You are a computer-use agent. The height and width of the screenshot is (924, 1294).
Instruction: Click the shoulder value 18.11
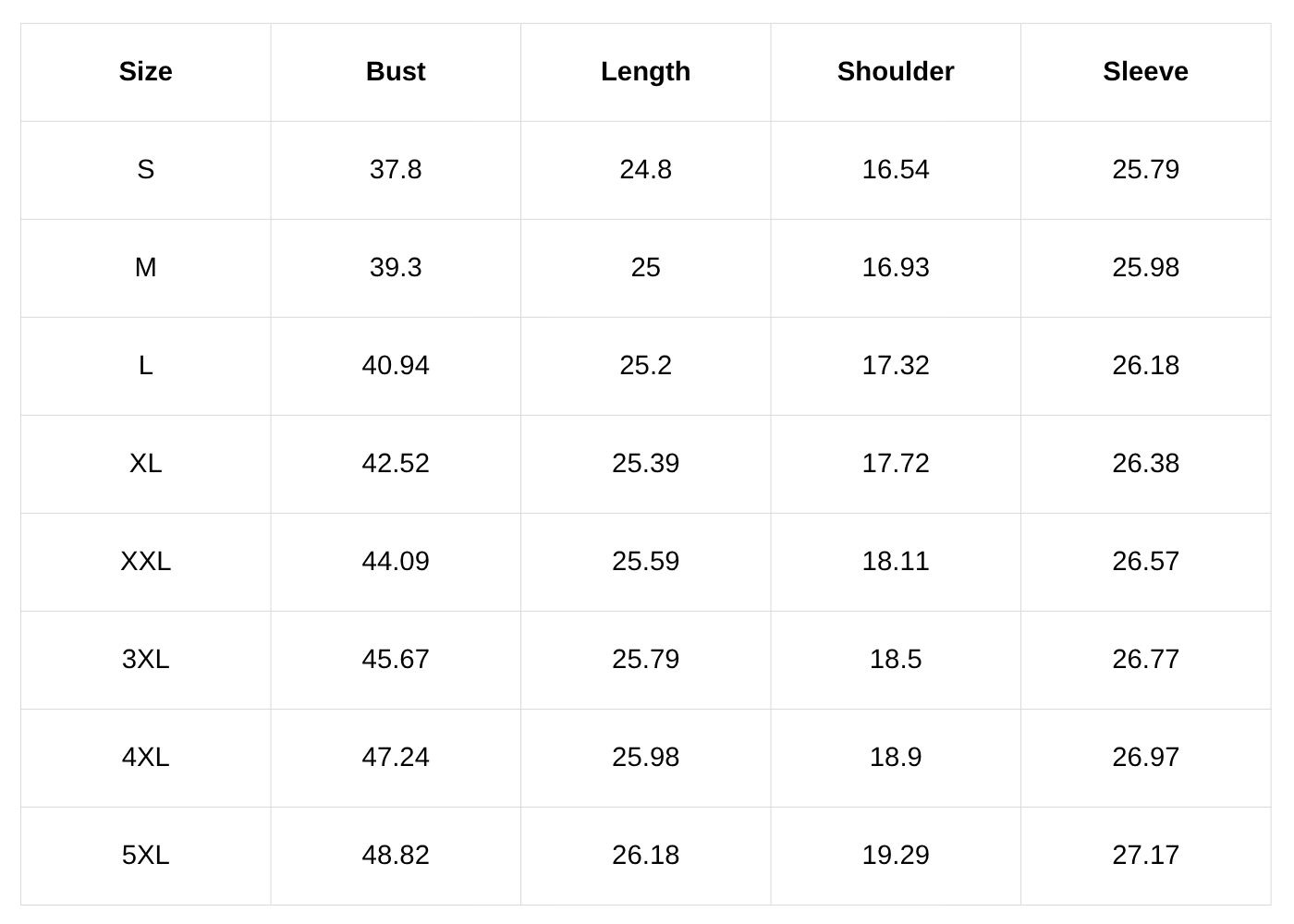(x=896, y=562)
